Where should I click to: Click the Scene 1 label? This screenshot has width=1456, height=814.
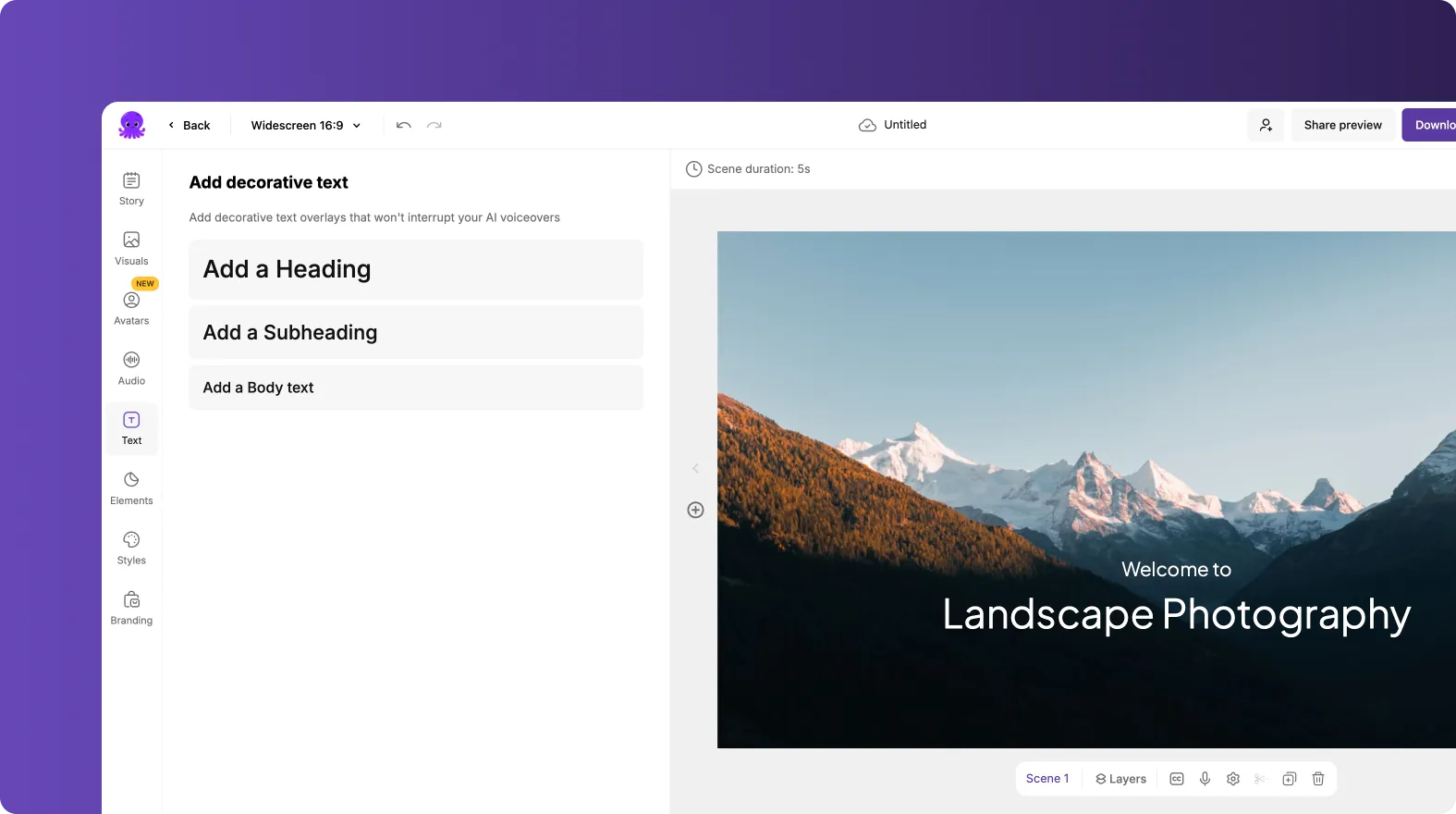[x=1046, y=779]
